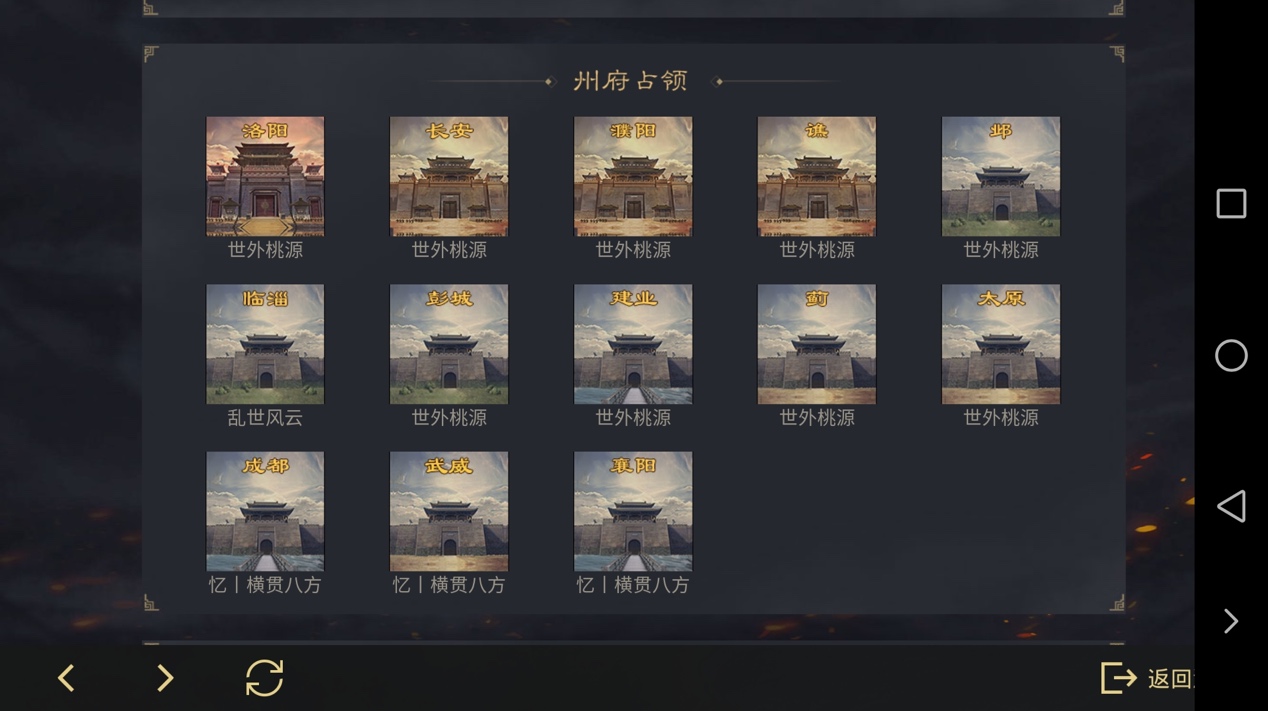1268x711 pixels.
Task: Tap the Android home circle button
Action: click(x=1231, y=356)
